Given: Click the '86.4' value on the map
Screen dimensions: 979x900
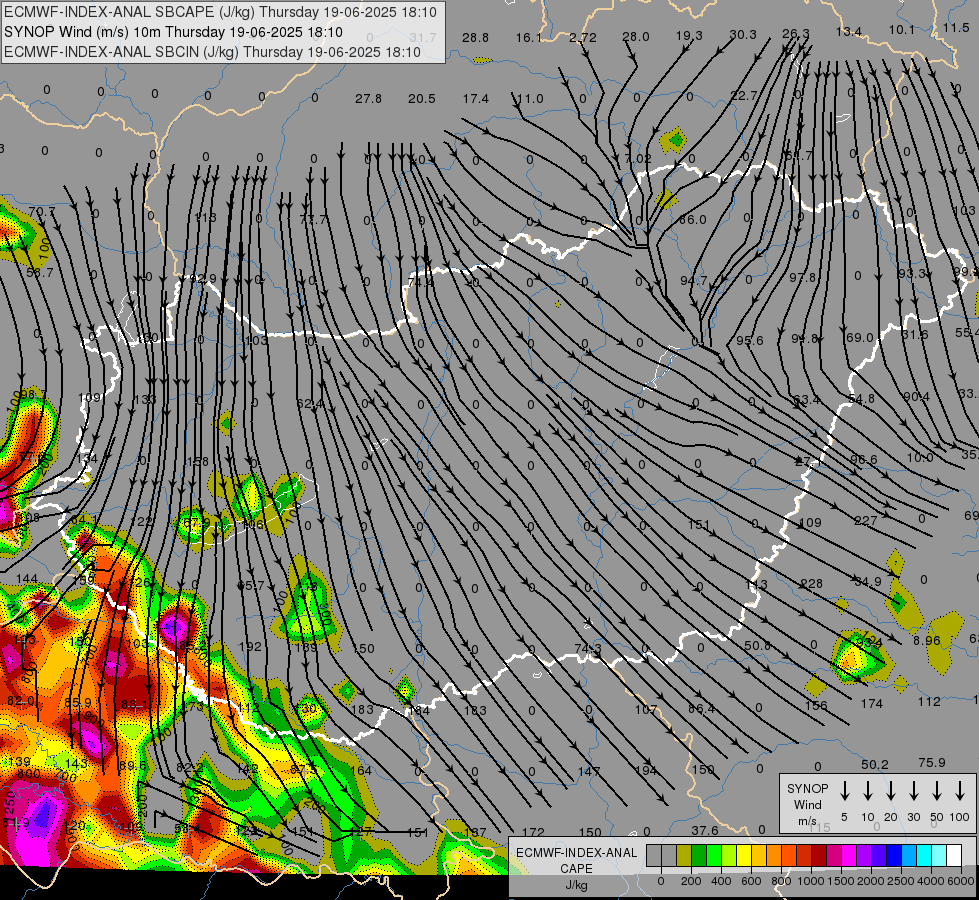Looking at the screenshot, I should click(701, 709).
